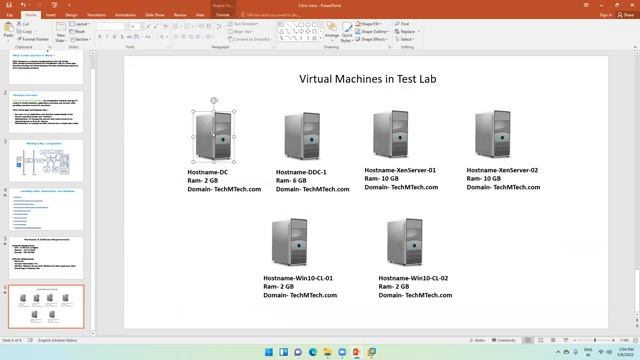Switch to Reading View icon
The height and width of the screenshot is (360, 640).
[553, 340]
